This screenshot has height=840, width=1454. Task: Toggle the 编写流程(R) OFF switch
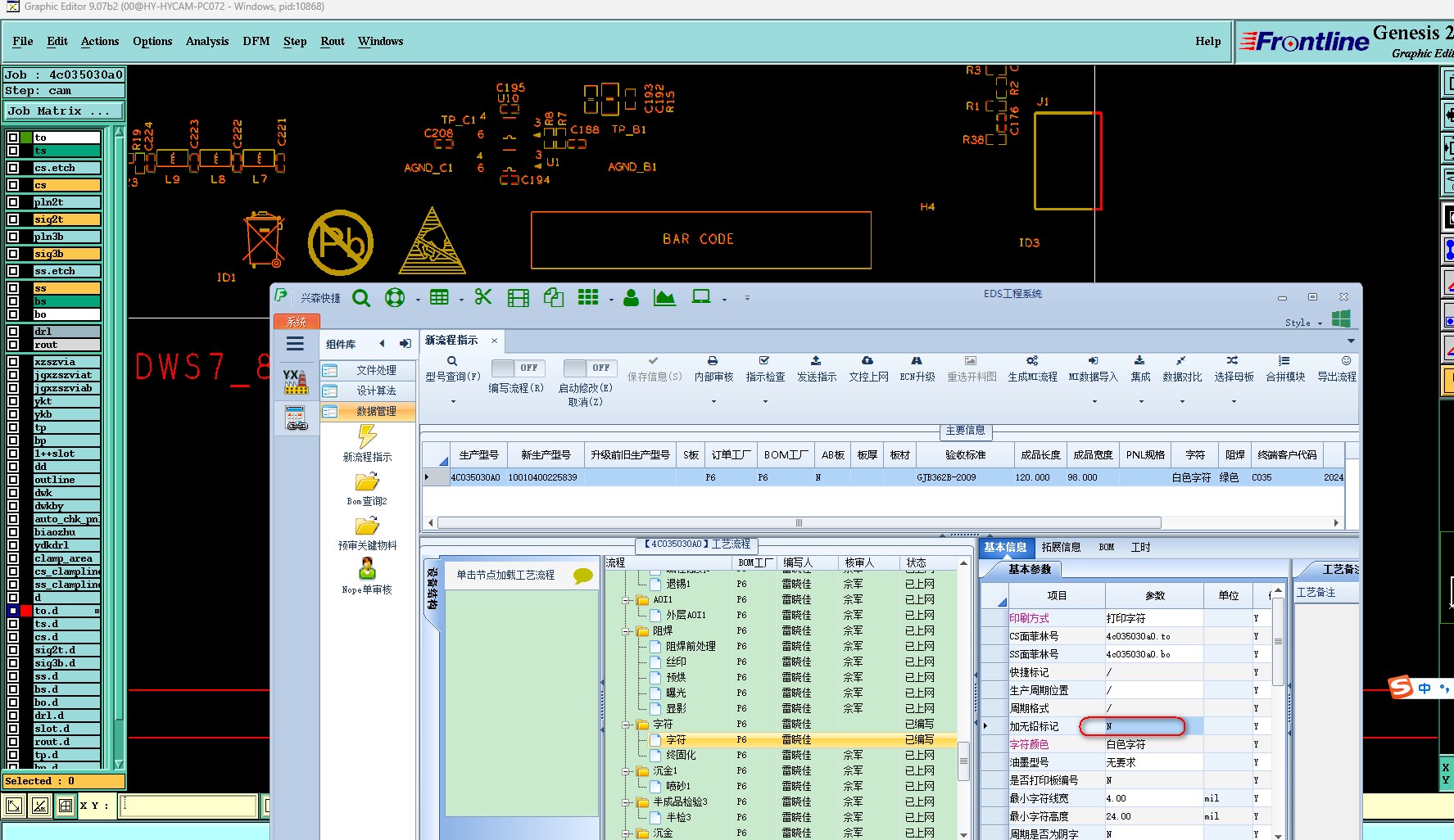pyautogui.click(x=518, y=368)
